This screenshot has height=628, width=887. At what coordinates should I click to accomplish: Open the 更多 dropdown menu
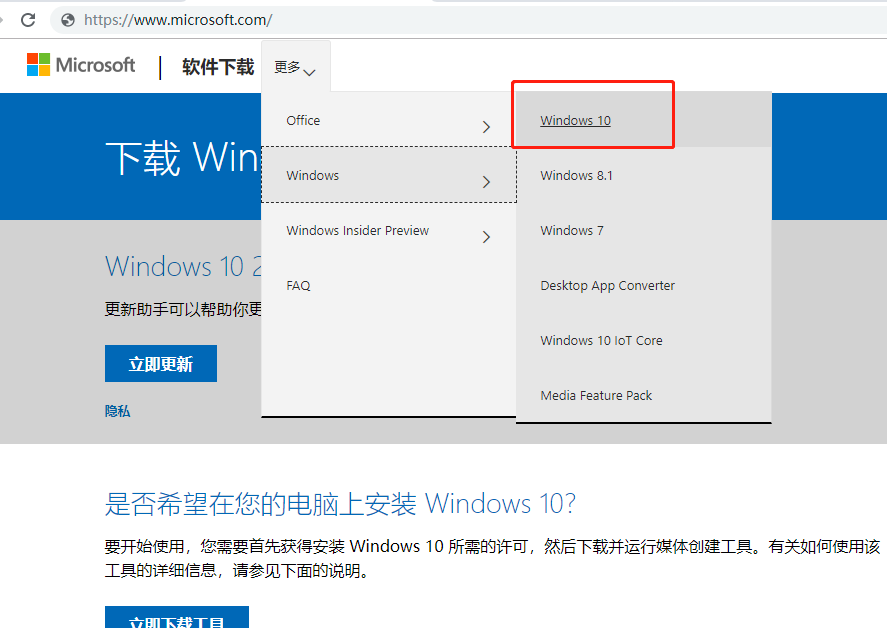pyautogui.click(x=295, y=67)
